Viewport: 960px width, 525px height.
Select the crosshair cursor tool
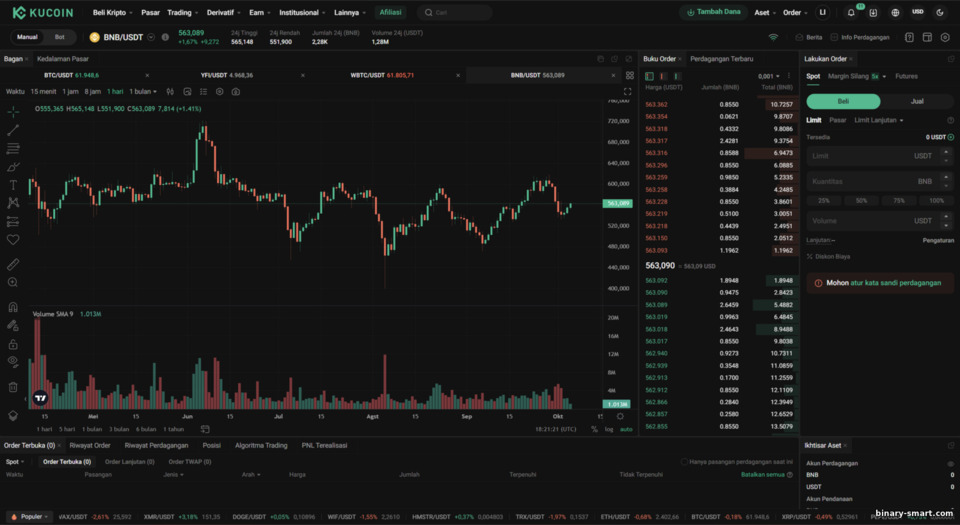pyautogui.click(x=13, y=112)
